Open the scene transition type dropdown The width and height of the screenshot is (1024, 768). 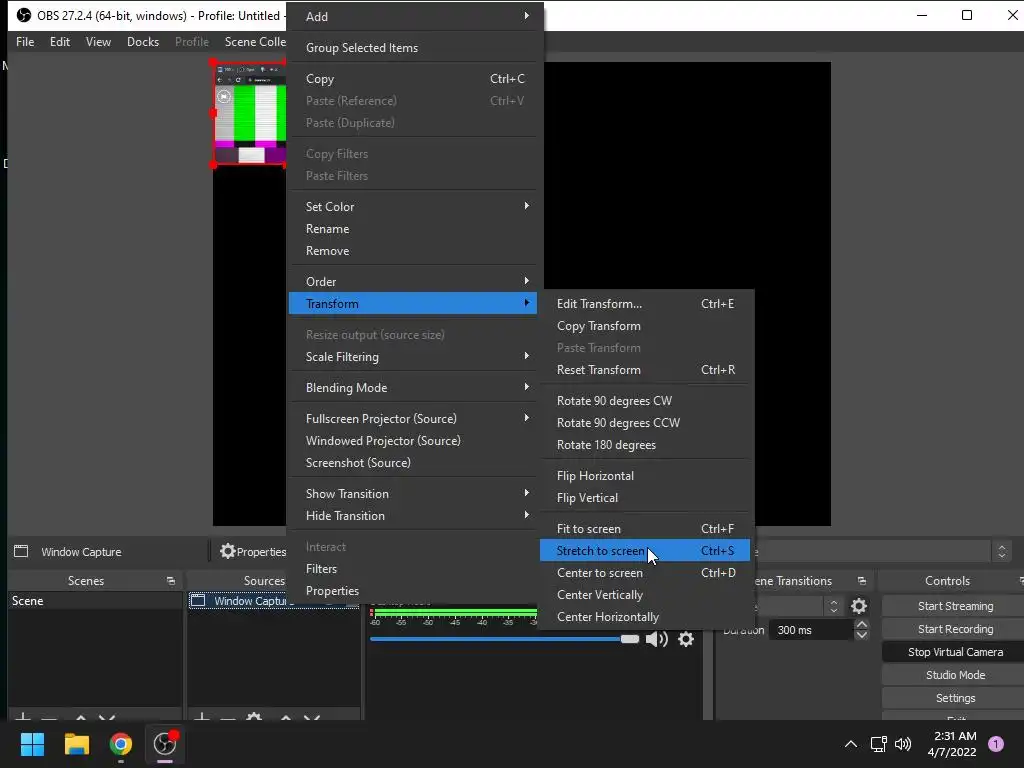pyautogui.click(x=833, y=606)
